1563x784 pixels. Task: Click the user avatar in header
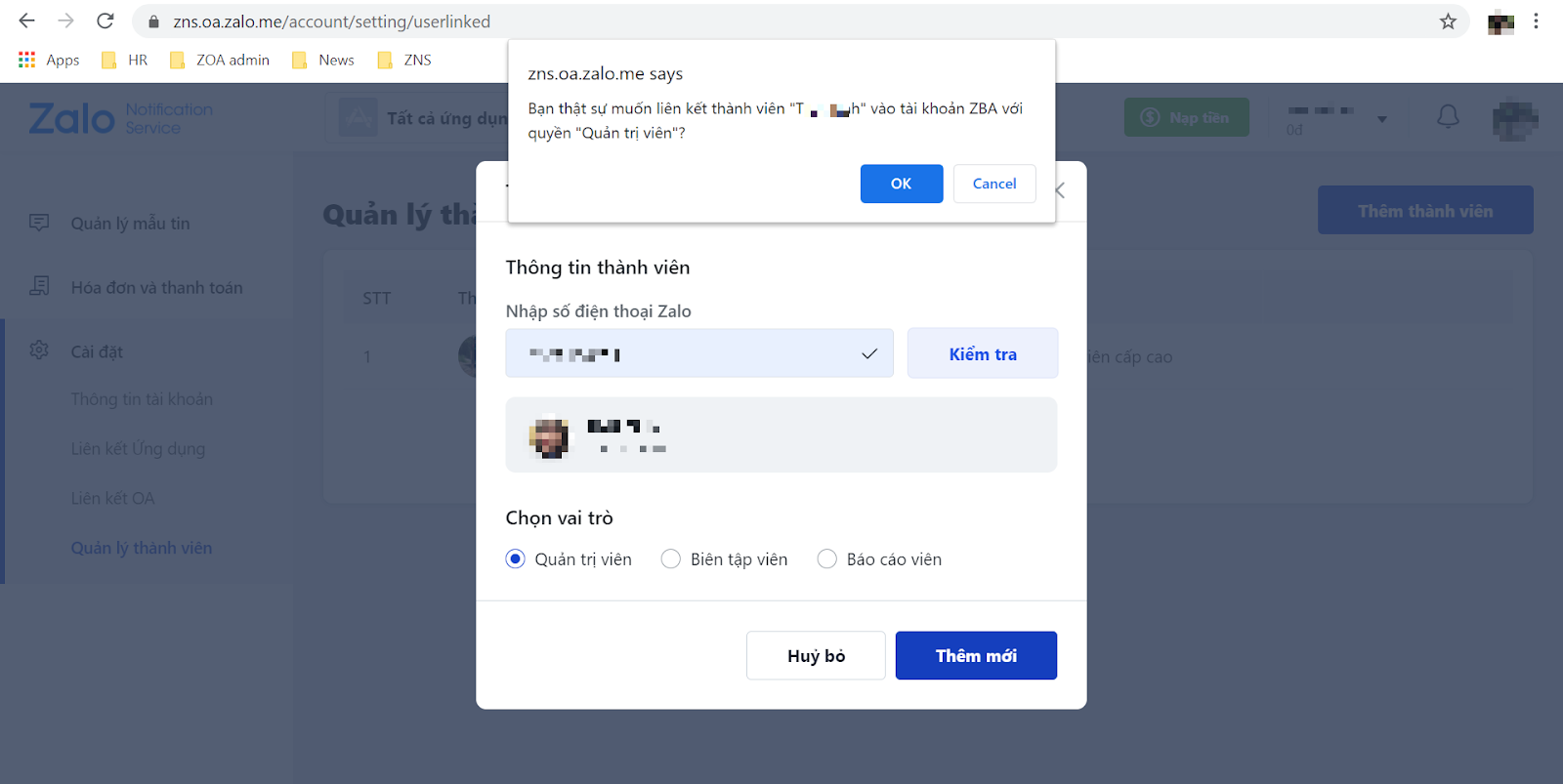(1515, 121)
